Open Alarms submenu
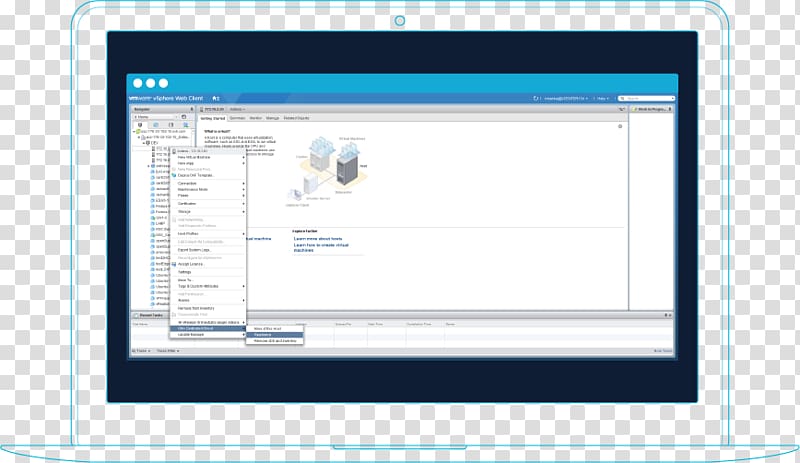Image resolution: width=800 pixels, height=463 pixels. tap(208, 300)
